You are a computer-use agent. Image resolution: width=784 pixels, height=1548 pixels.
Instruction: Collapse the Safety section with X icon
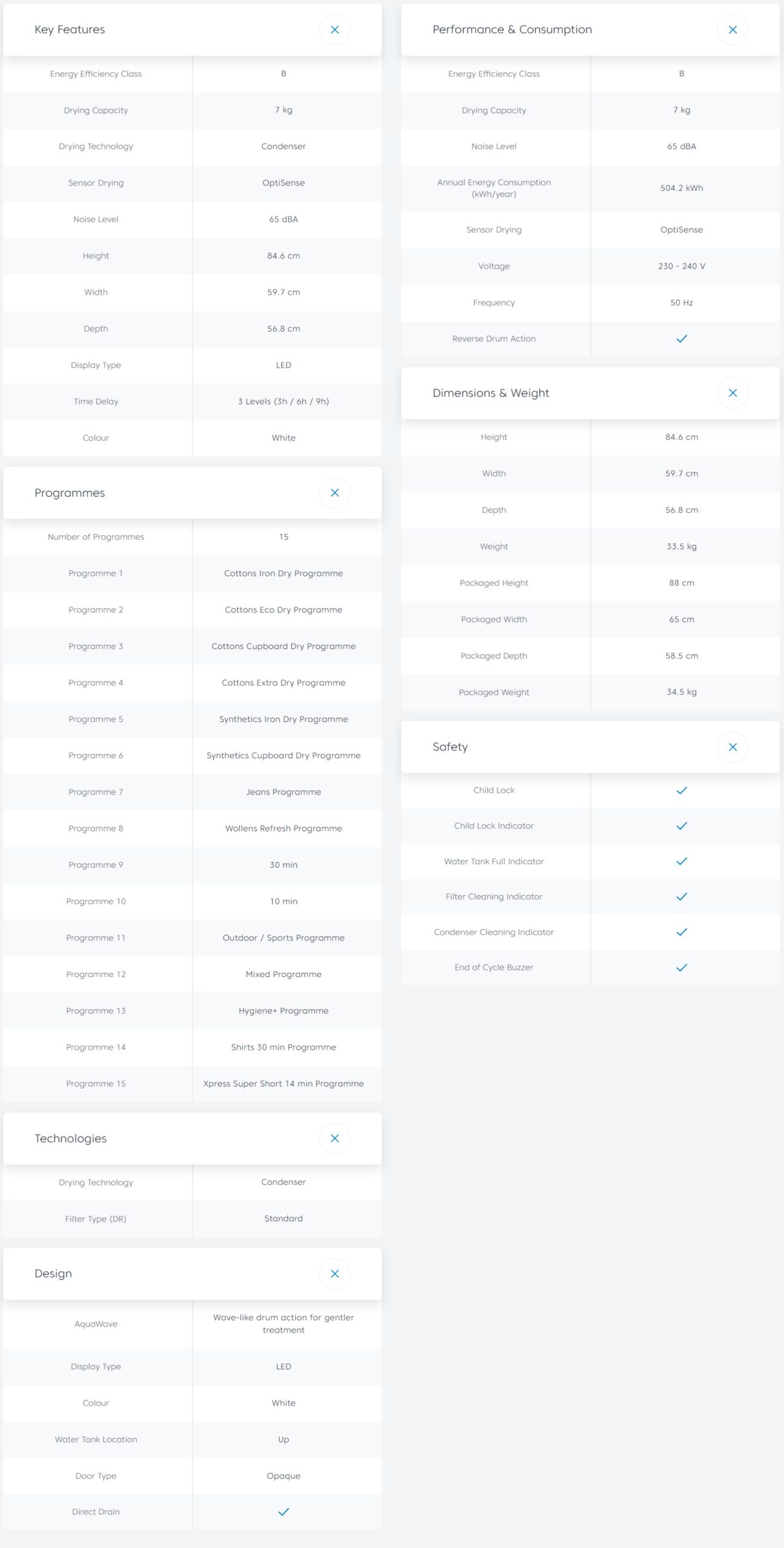coord(732,747)
